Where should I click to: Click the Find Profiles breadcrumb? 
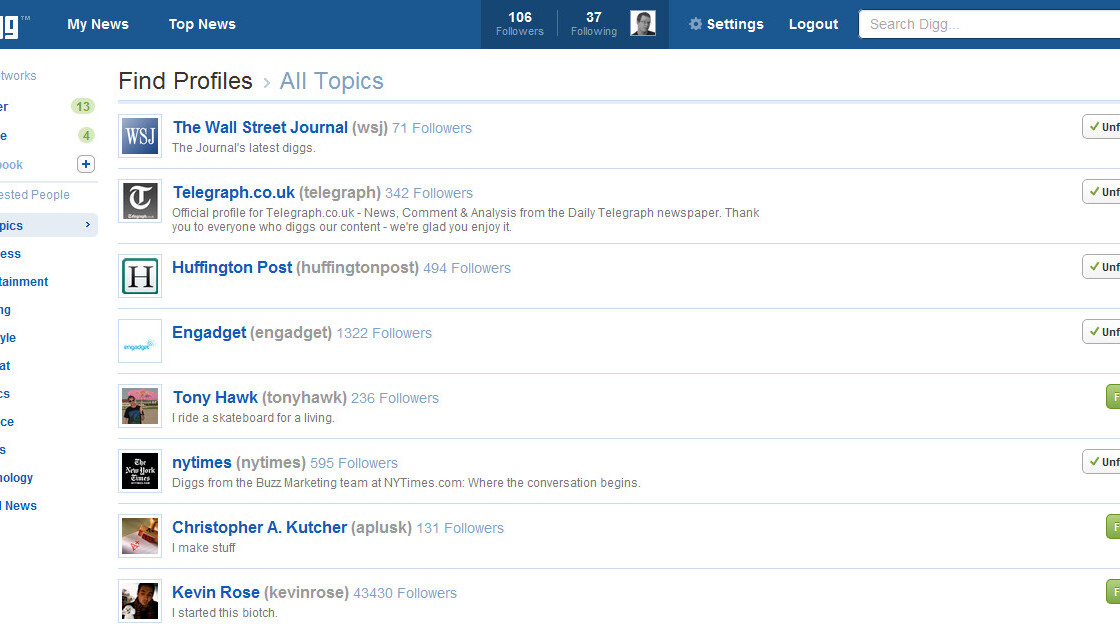coord(186,81)
